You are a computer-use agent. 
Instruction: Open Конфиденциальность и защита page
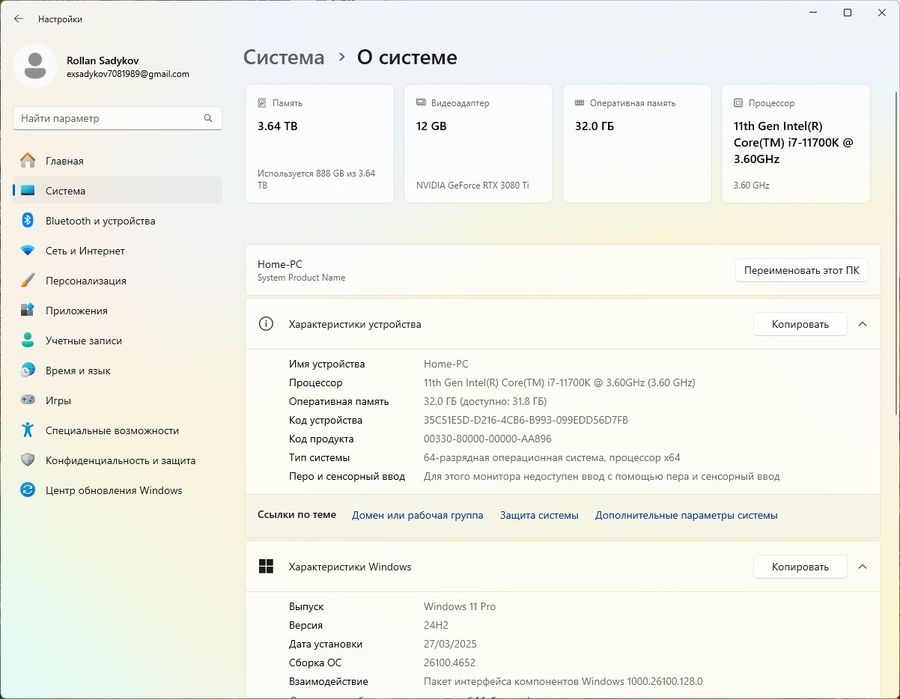point(117,460)
